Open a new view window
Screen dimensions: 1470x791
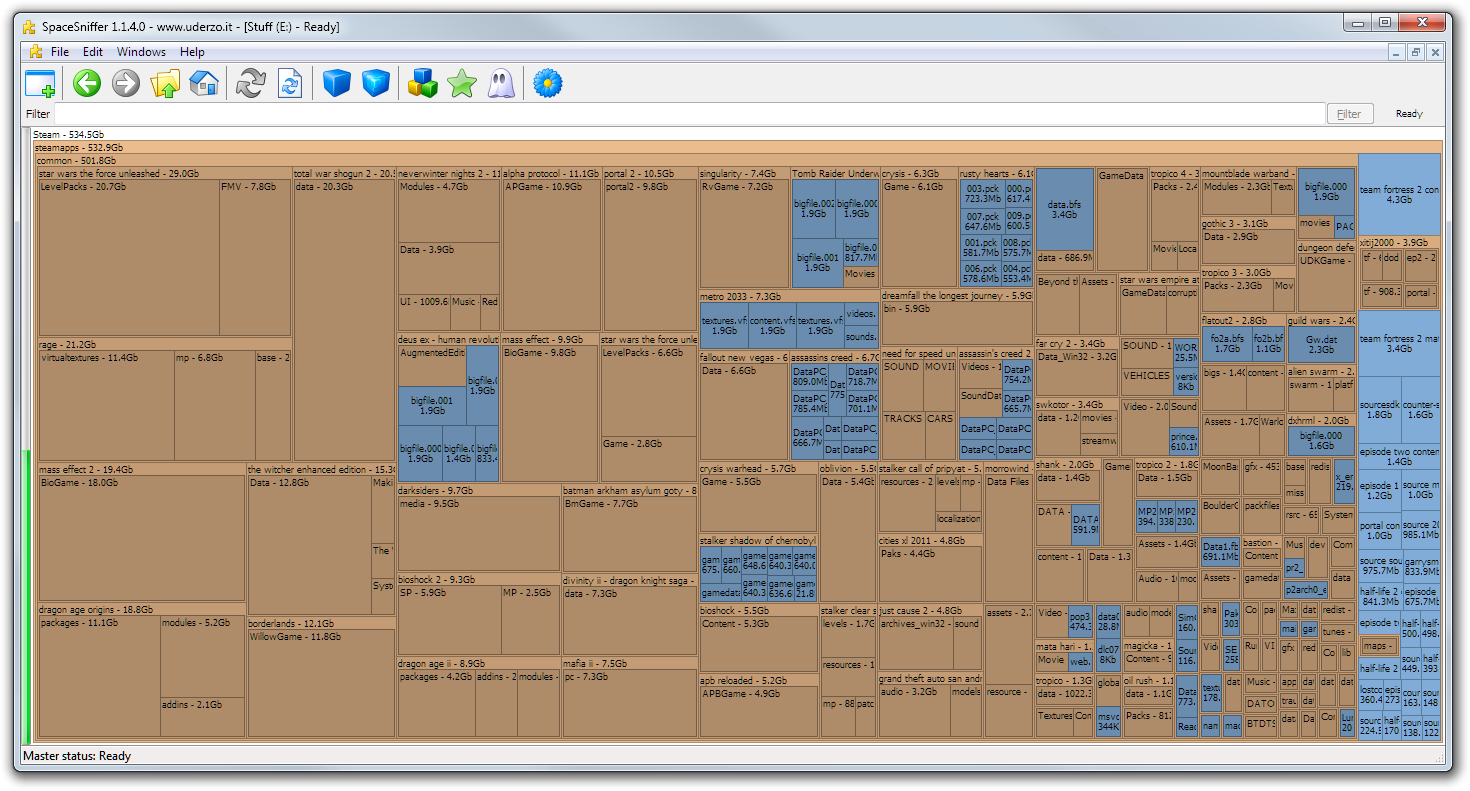(41, 83)
